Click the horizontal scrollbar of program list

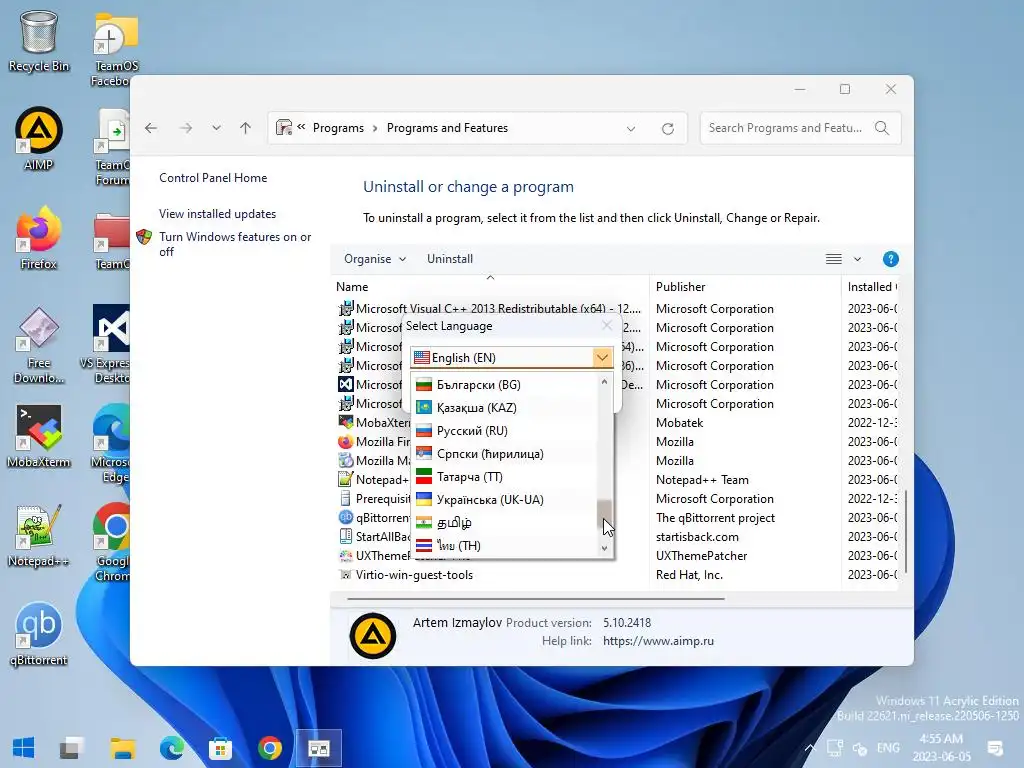tap(536, 598)
